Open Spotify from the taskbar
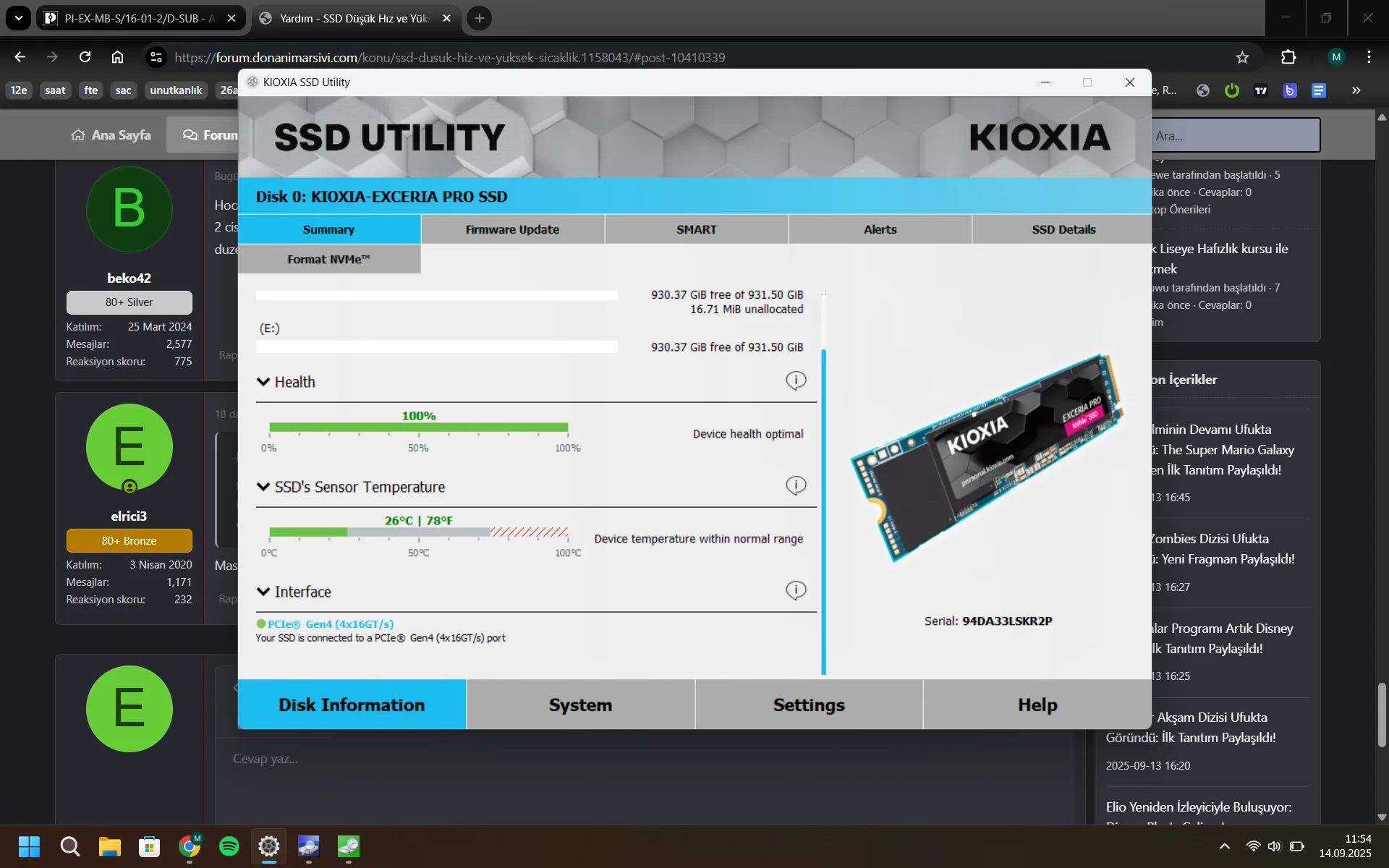The image size is (1389, 868). pyautogui.click(x=229, y=846)
